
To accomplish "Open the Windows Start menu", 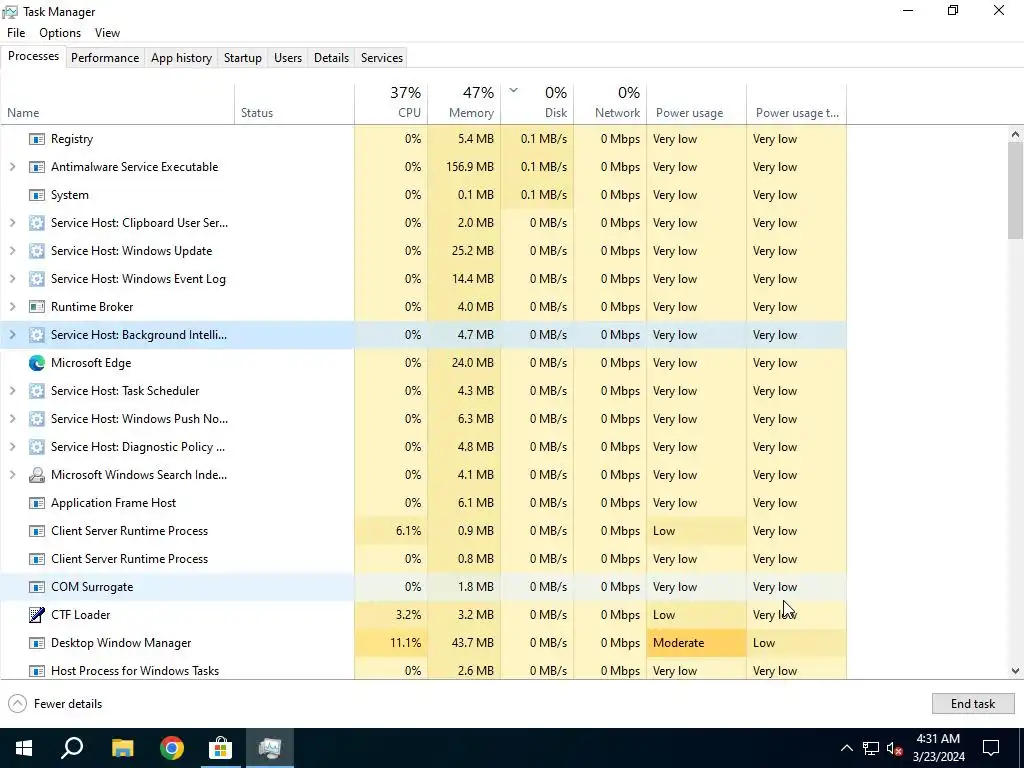I will [24, 748].
